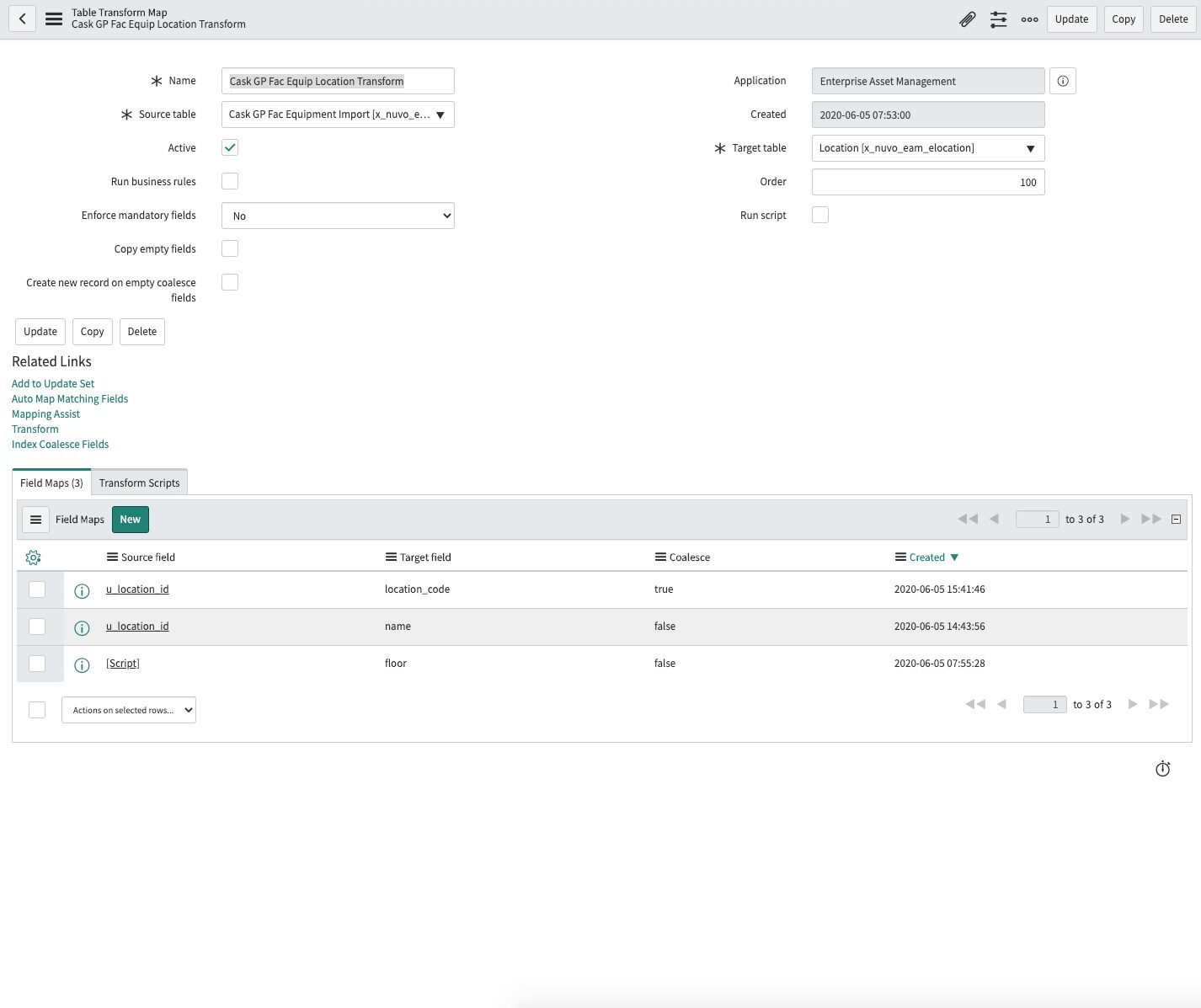Click the Add to Update Set link

[x=53, y=384]
